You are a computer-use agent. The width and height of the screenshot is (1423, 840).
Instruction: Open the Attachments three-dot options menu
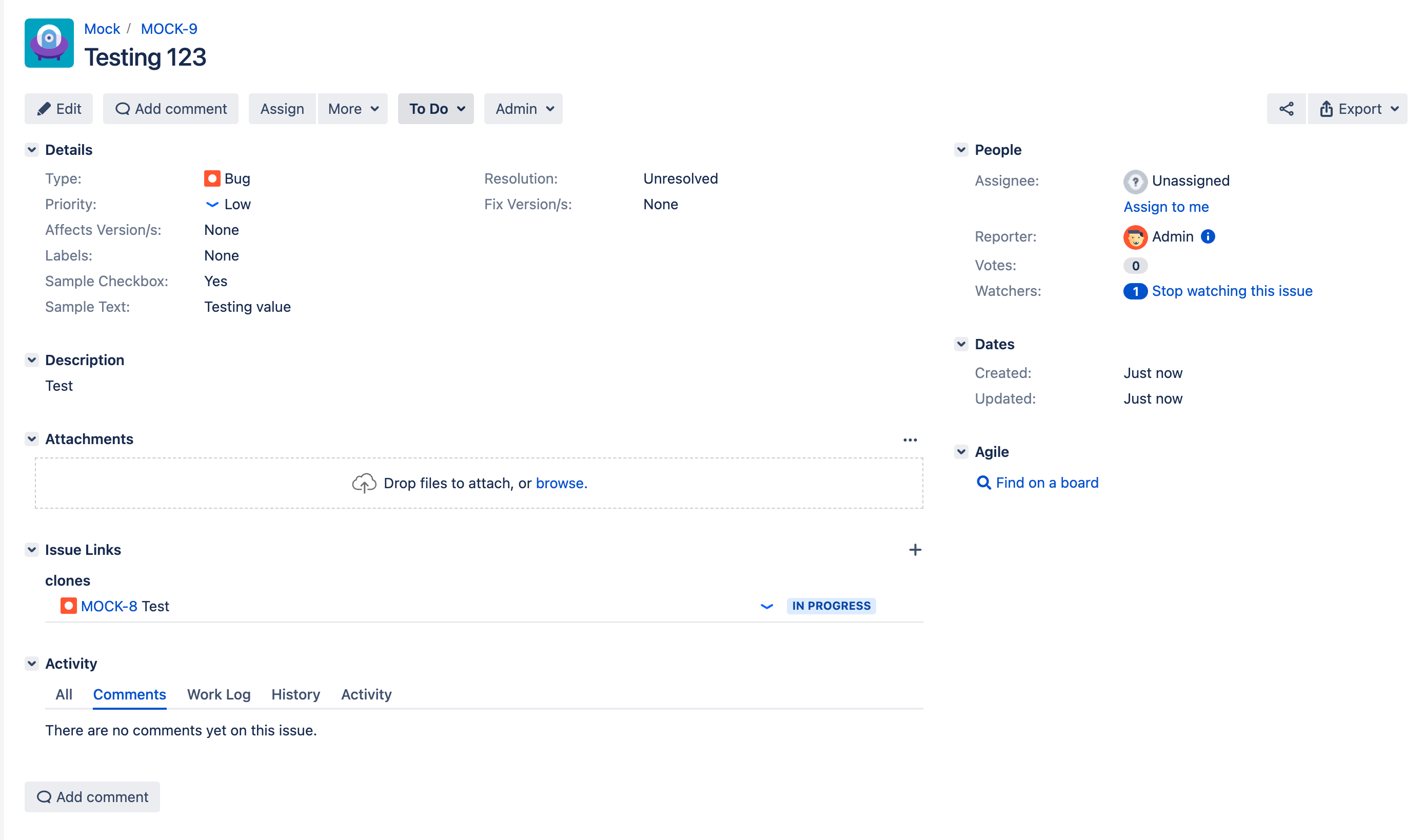910,440
